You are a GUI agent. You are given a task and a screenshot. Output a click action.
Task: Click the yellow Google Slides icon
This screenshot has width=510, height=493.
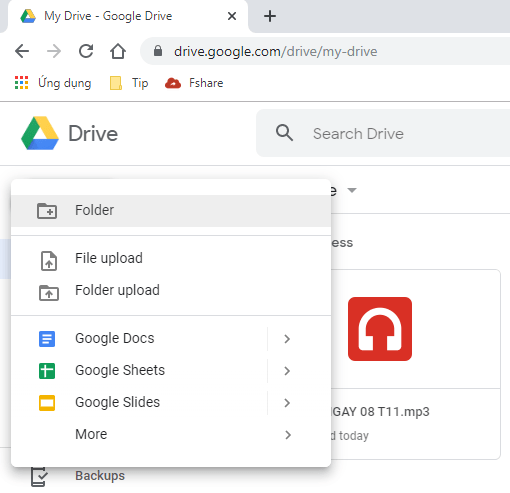coord(47,403)
